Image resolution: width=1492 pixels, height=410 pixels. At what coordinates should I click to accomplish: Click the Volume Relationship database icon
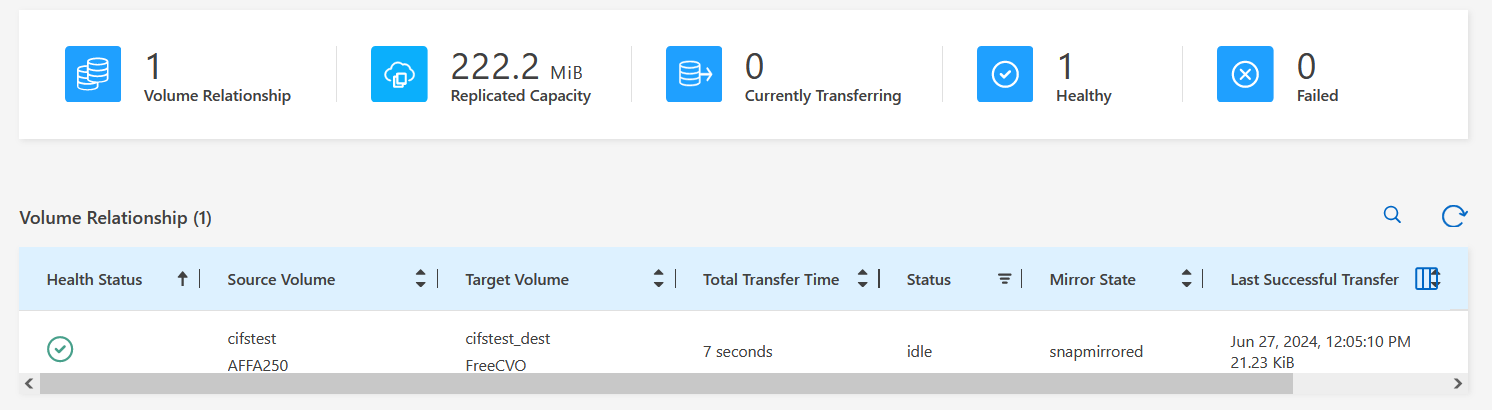(93, 74)
